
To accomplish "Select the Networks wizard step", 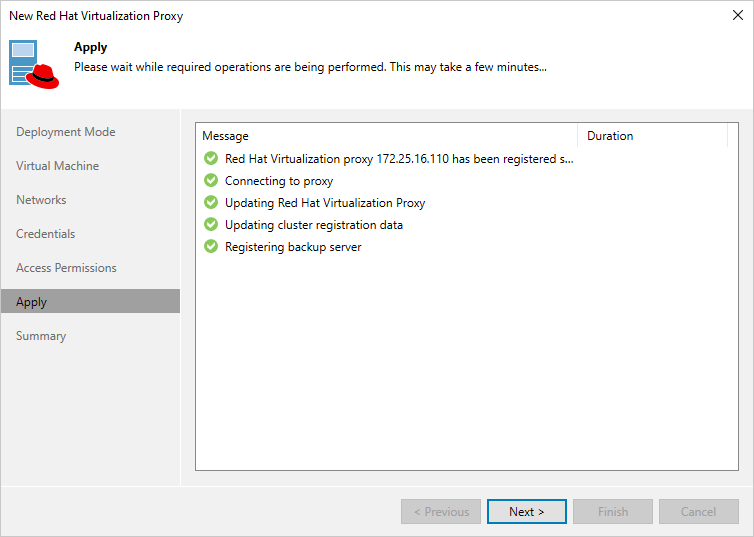I will pos(41,200).
